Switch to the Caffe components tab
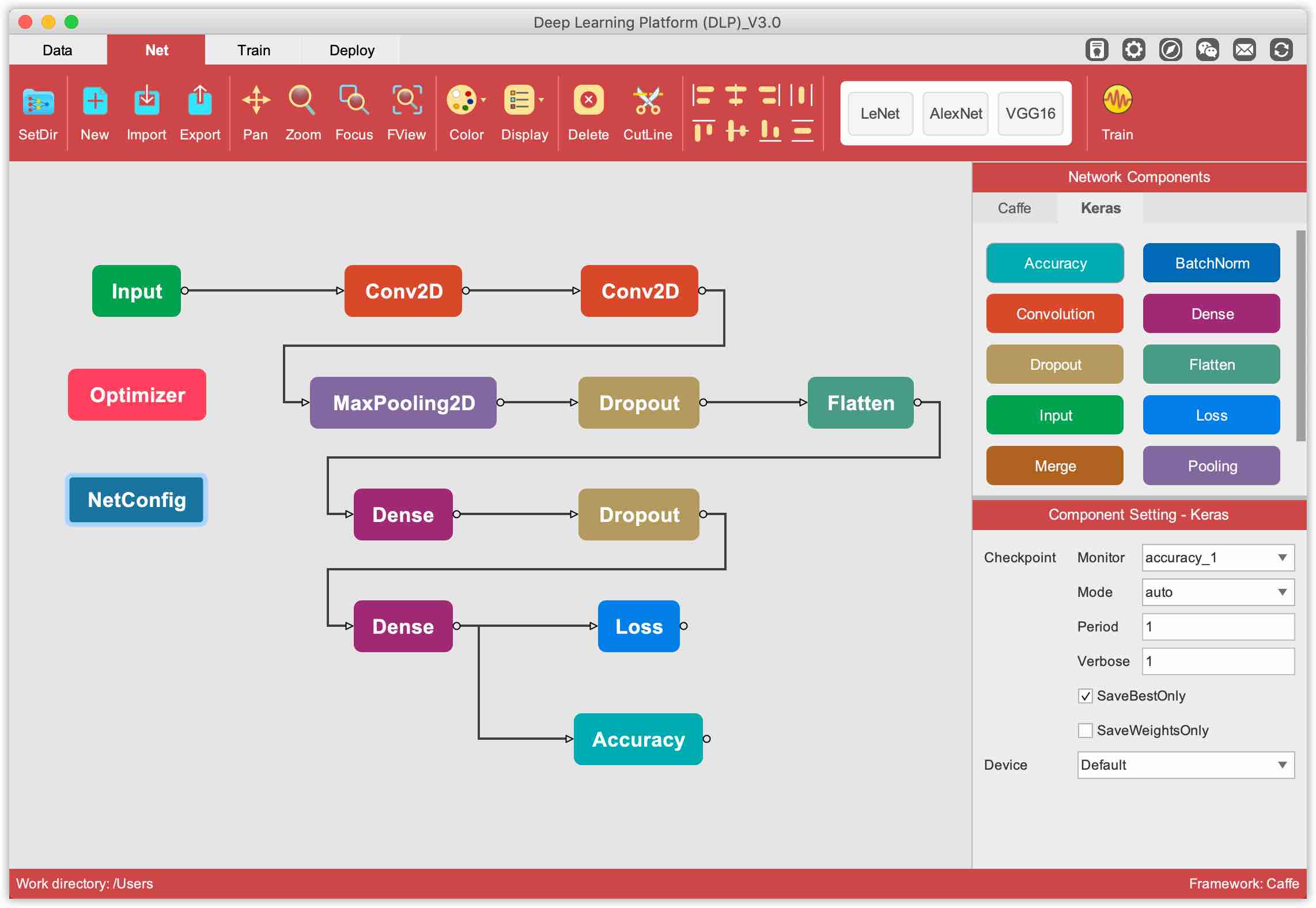 [x=1014, y=208]
